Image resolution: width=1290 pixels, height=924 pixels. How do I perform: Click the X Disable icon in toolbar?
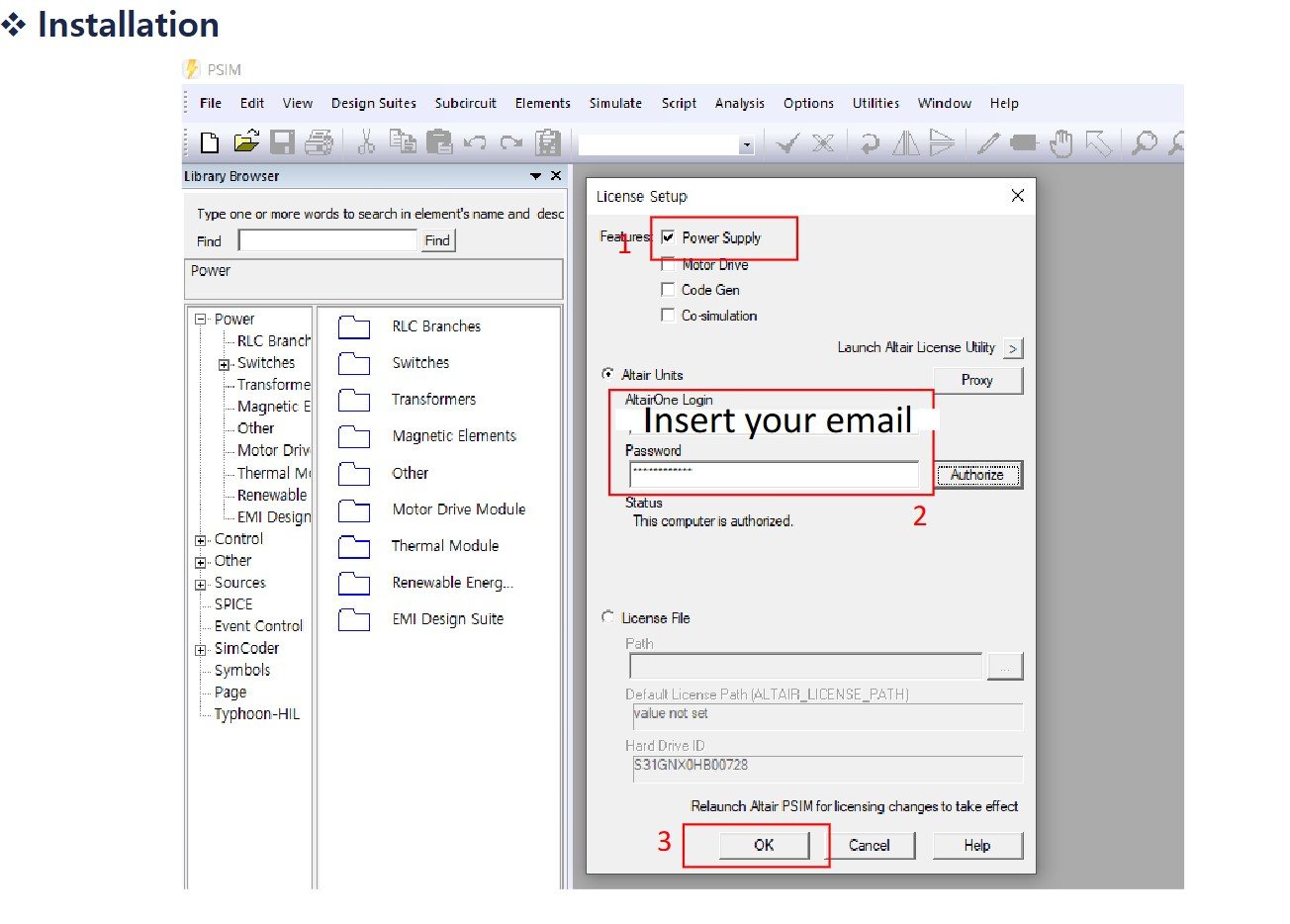click(x=823, y=143)
